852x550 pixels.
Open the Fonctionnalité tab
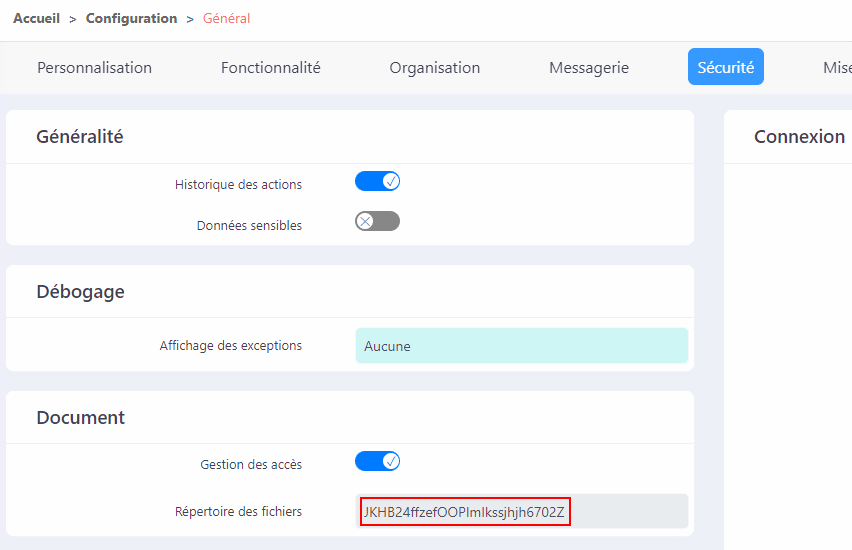(271, 67)
